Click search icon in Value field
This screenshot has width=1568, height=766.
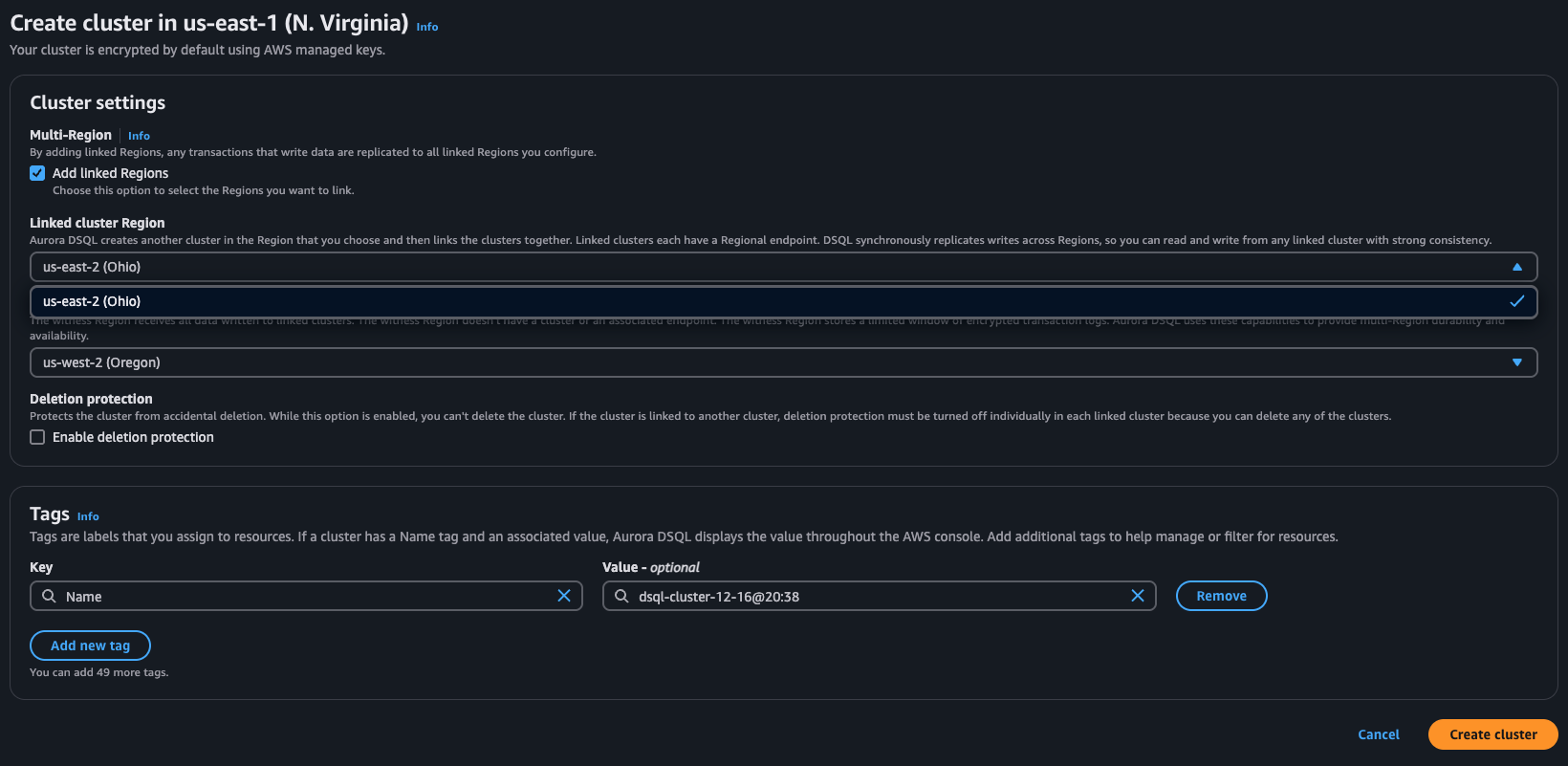coord(621,596)
